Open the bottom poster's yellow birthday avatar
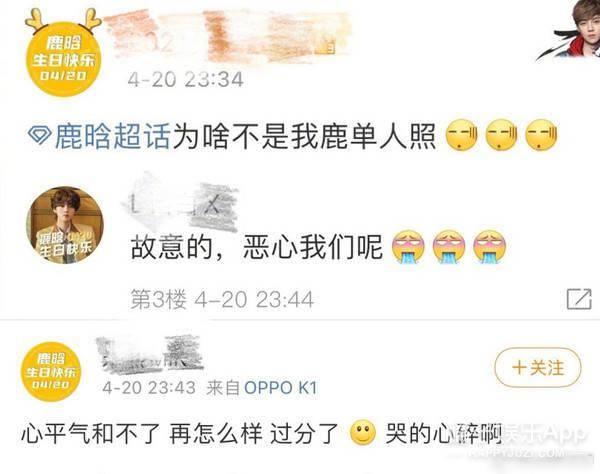 (x=51, y=371)
